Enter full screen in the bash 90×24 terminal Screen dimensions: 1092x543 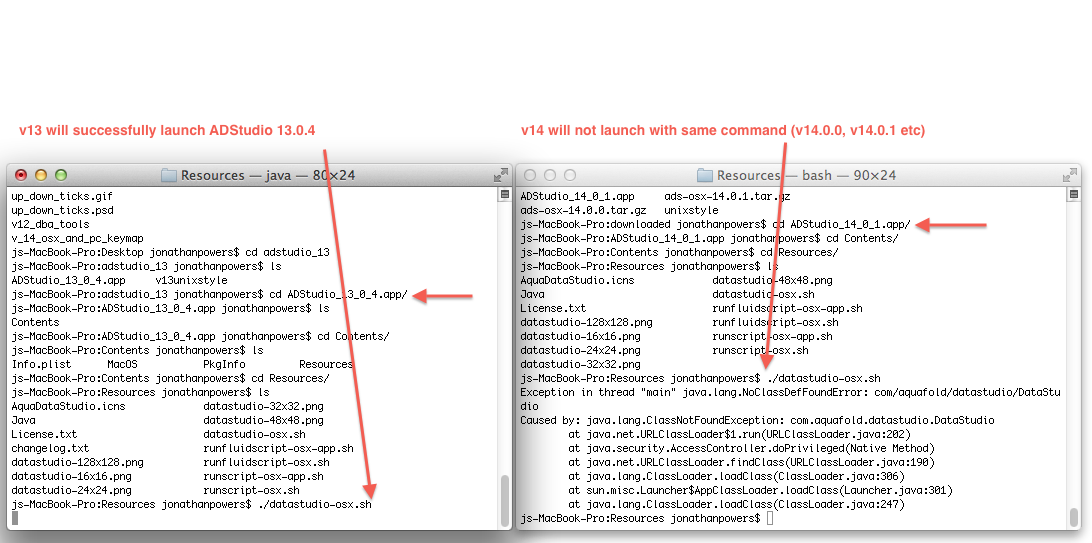(x=1070, y=175)
